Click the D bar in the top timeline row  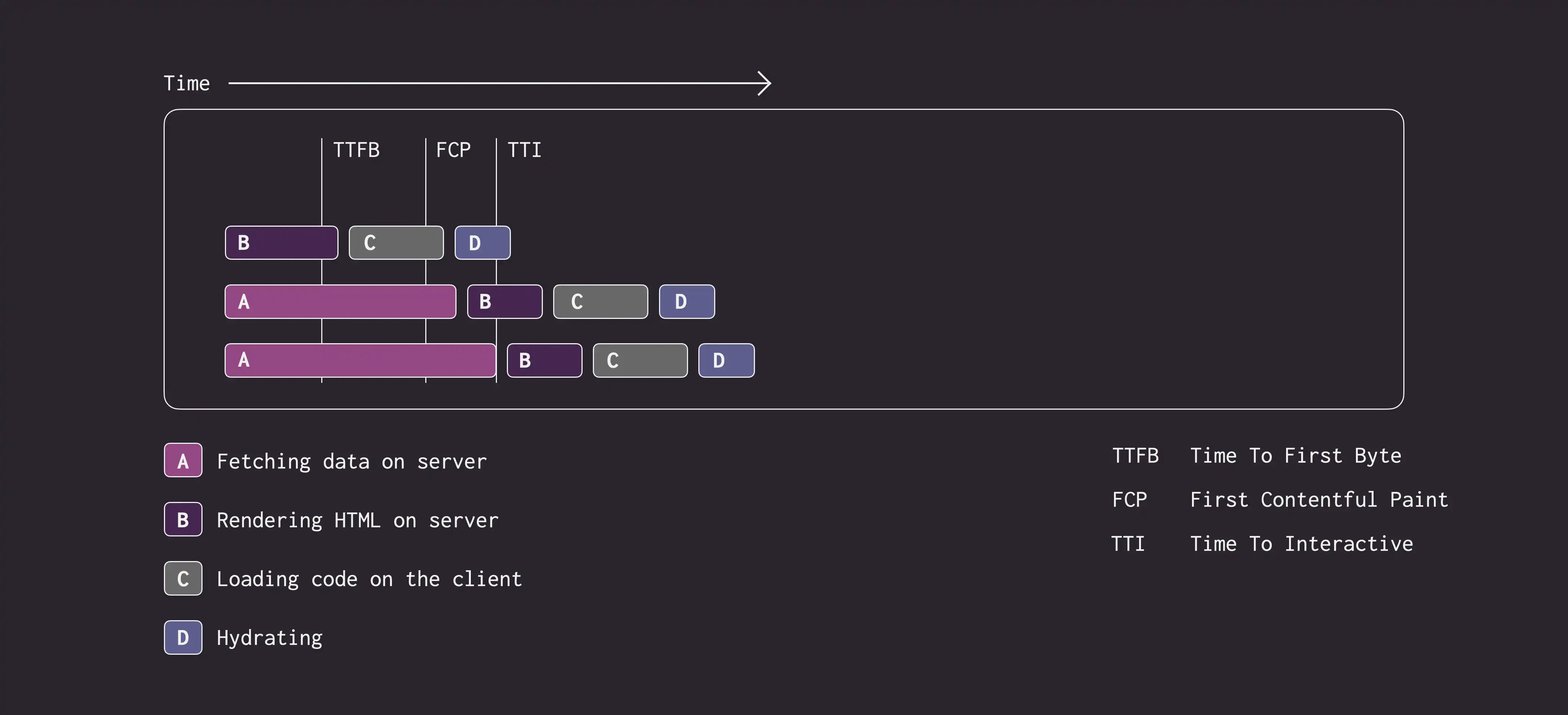point(483,243)
